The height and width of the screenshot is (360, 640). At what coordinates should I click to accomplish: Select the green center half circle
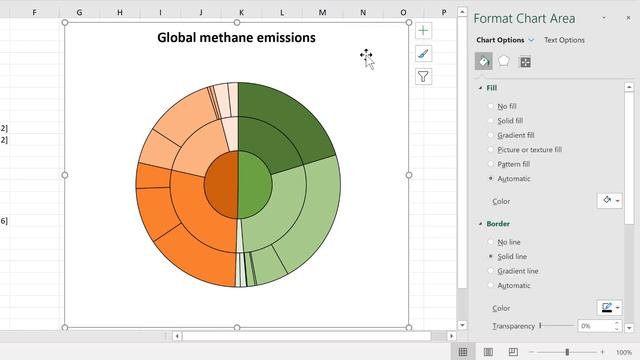255,184
